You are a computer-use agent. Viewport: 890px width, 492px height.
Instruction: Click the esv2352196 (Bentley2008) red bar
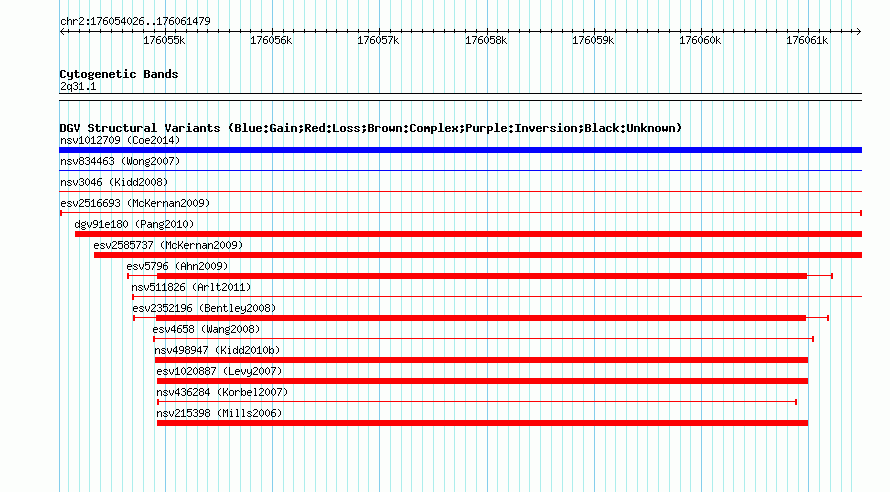click(481, 318)
